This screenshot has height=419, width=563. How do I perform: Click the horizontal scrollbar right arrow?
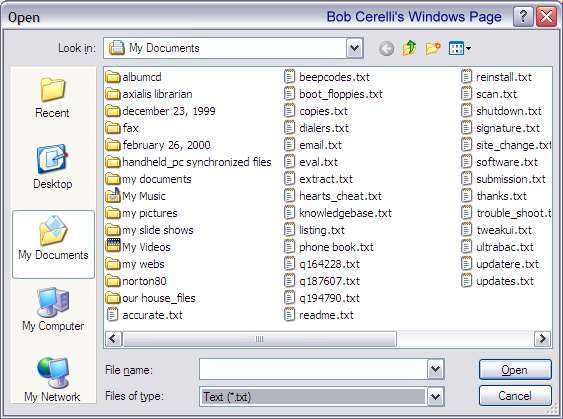542,339
